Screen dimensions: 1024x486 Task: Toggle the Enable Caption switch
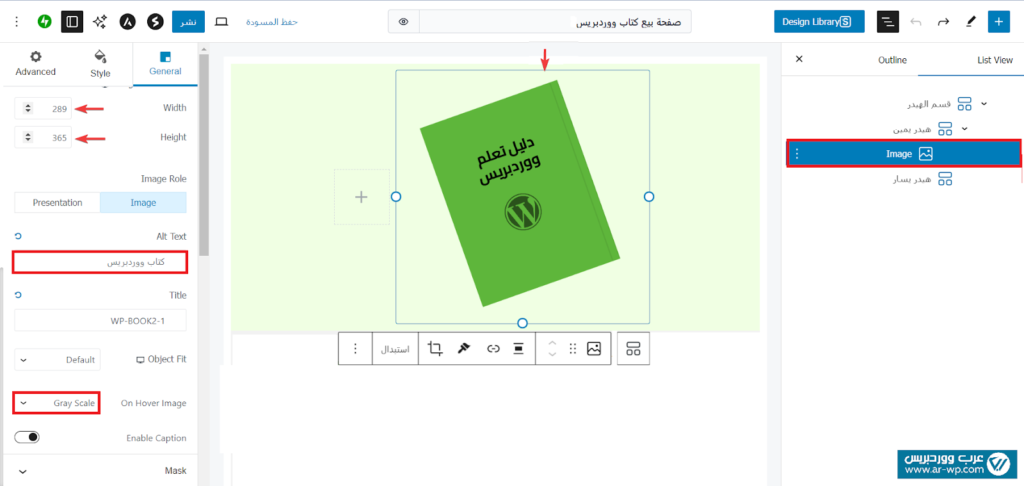click(x=28, y=437)
